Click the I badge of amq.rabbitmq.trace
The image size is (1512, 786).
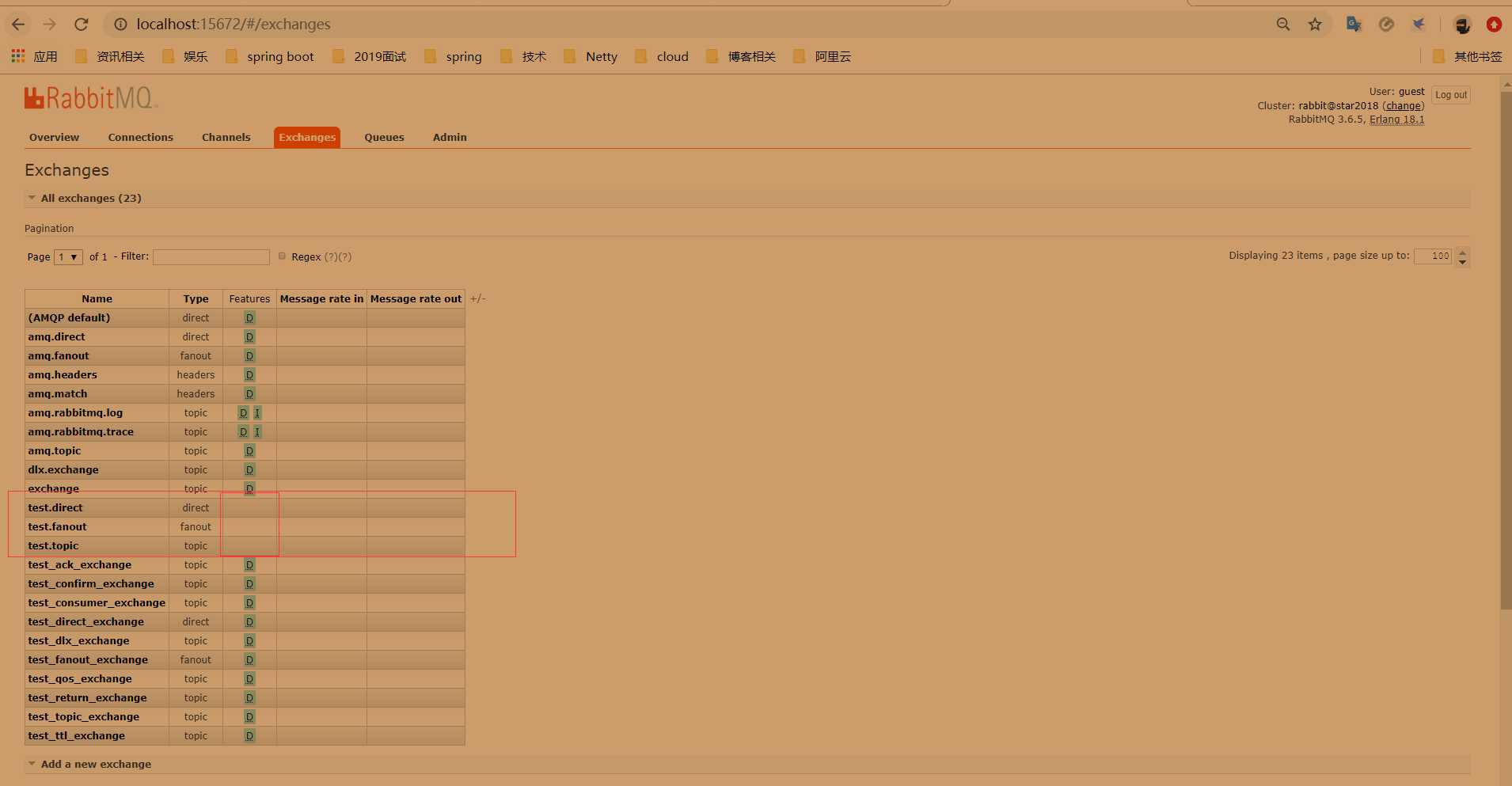[256, 432]
